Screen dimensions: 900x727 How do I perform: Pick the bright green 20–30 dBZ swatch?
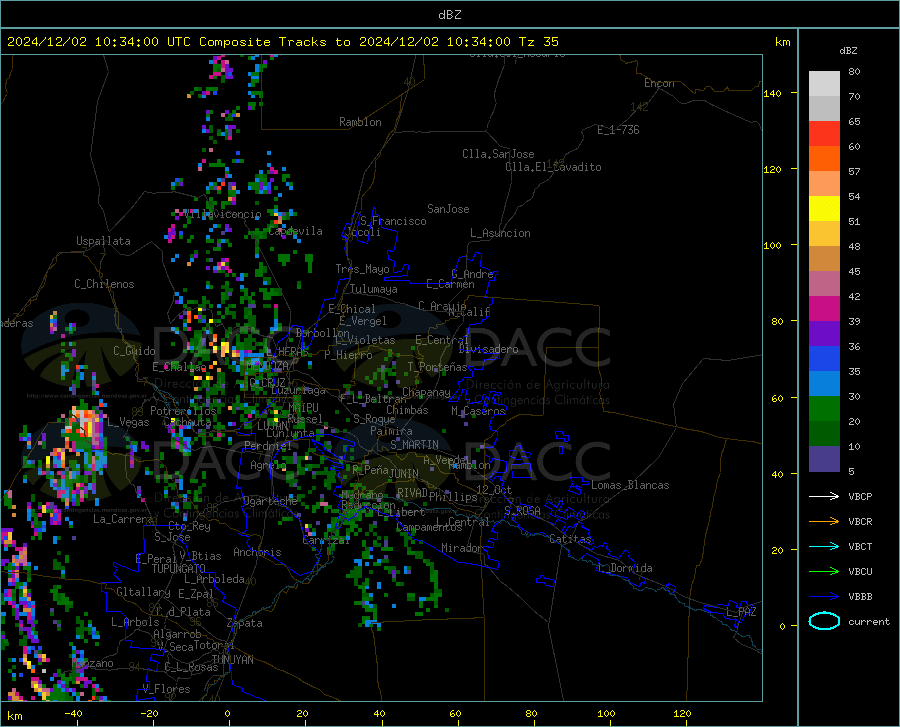[824, 409]
